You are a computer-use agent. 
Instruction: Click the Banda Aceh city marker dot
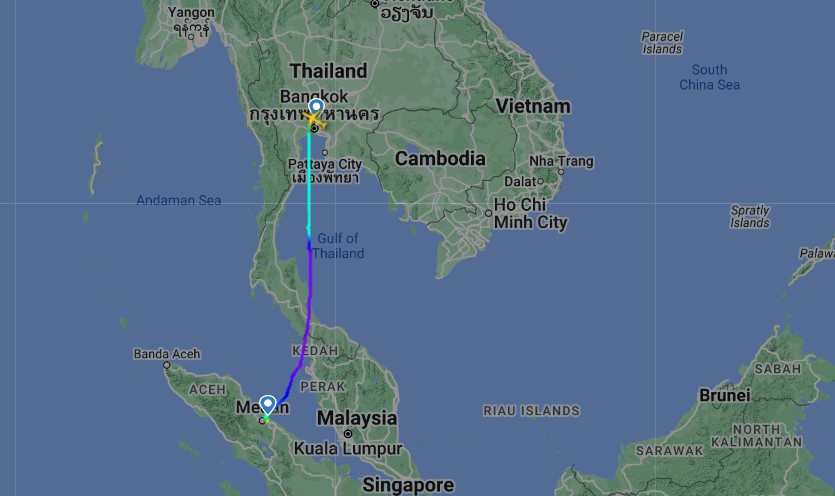coord(167,365)
